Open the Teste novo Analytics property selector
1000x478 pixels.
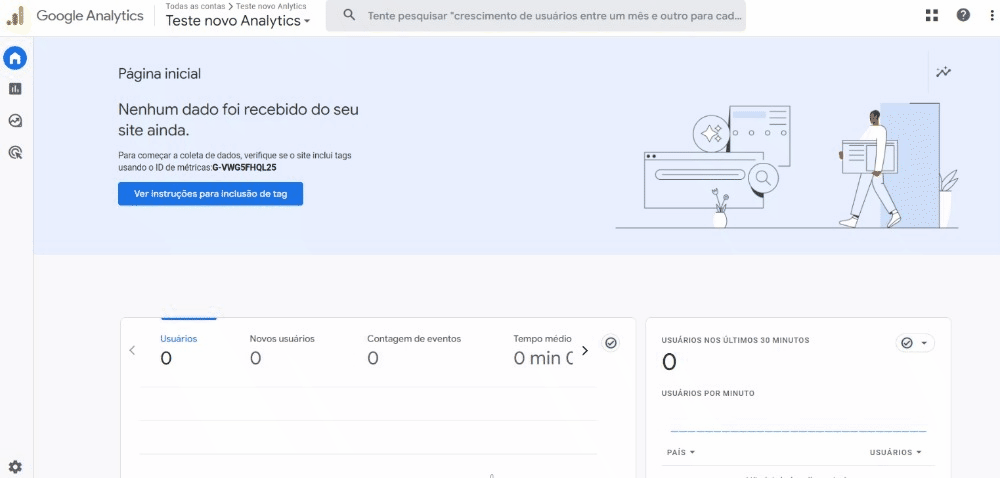238,21
